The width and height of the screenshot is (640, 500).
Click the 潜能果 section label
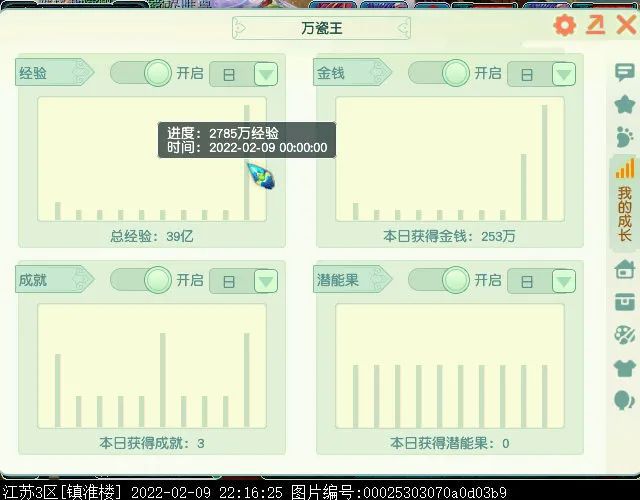pyautogui.click(x=352, y=280)
